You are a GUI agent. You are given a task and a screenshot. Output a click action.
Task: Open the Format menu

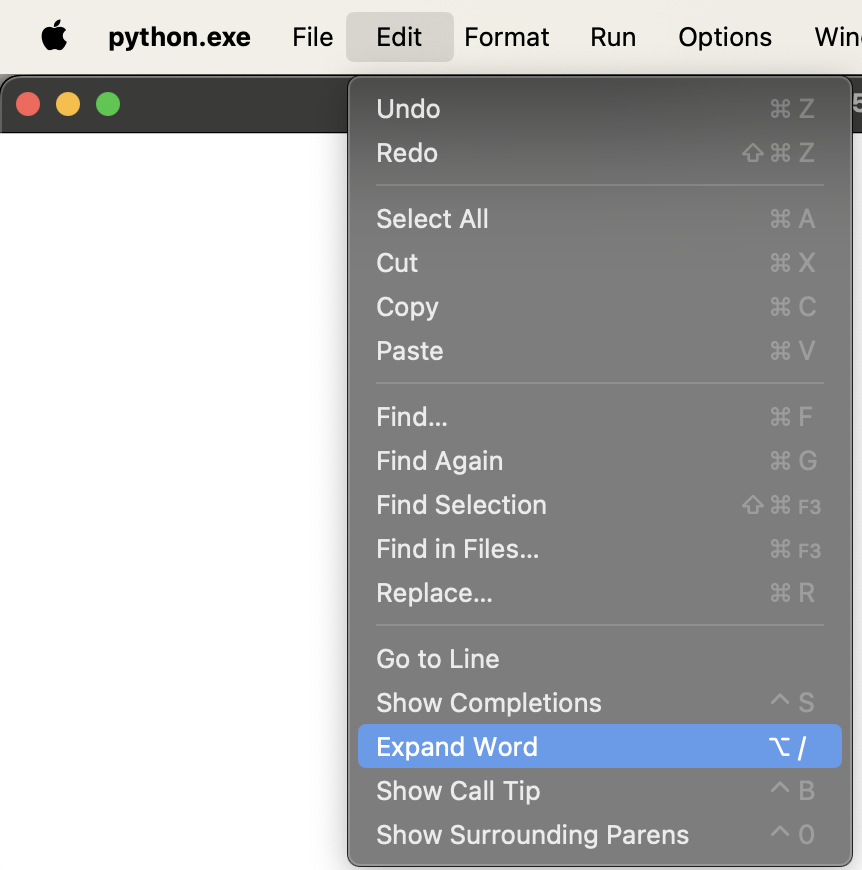[x=507, y=37]
